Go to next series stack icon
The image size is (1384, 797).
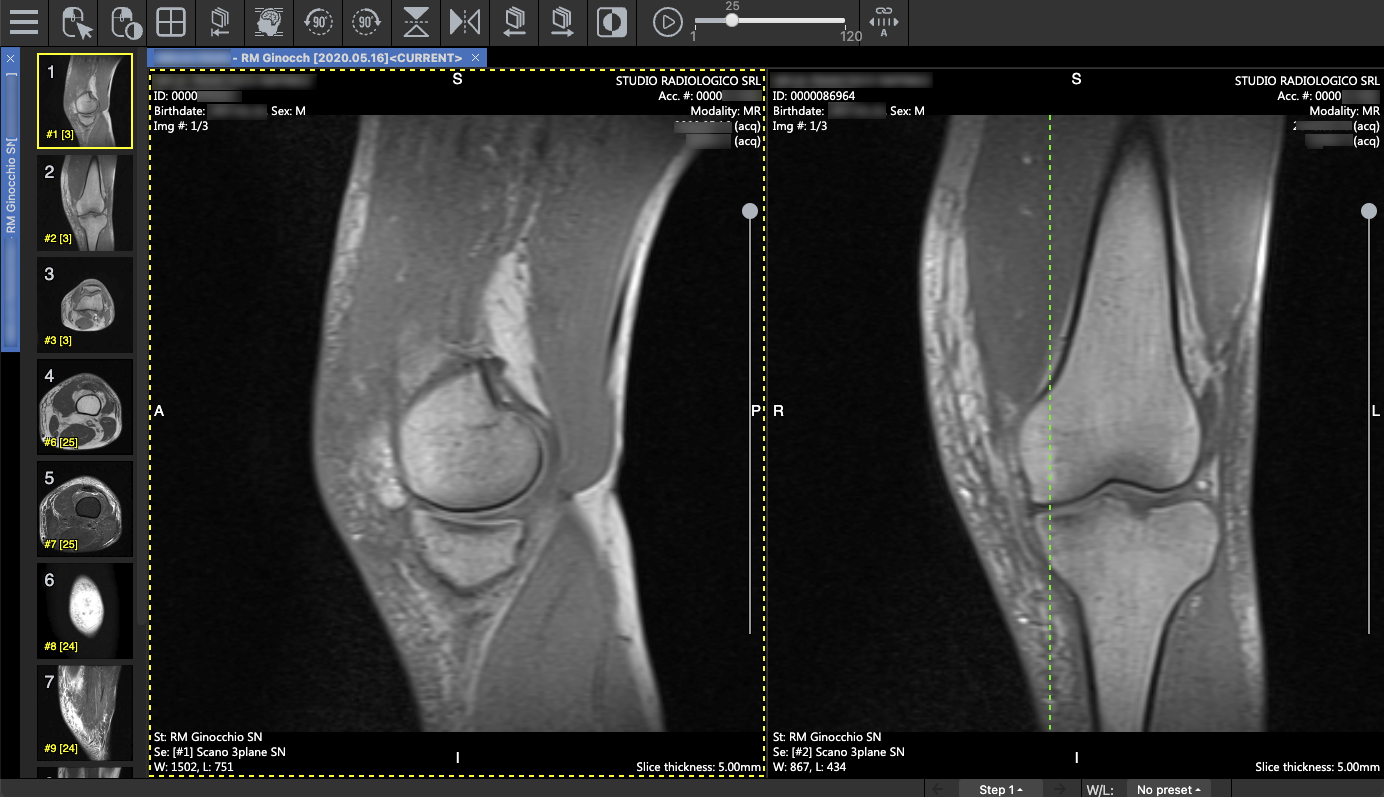coord(563,22)
